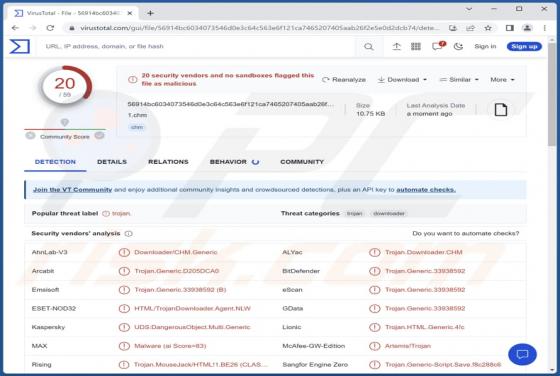Open the apps grid icon

click(416, 46)
